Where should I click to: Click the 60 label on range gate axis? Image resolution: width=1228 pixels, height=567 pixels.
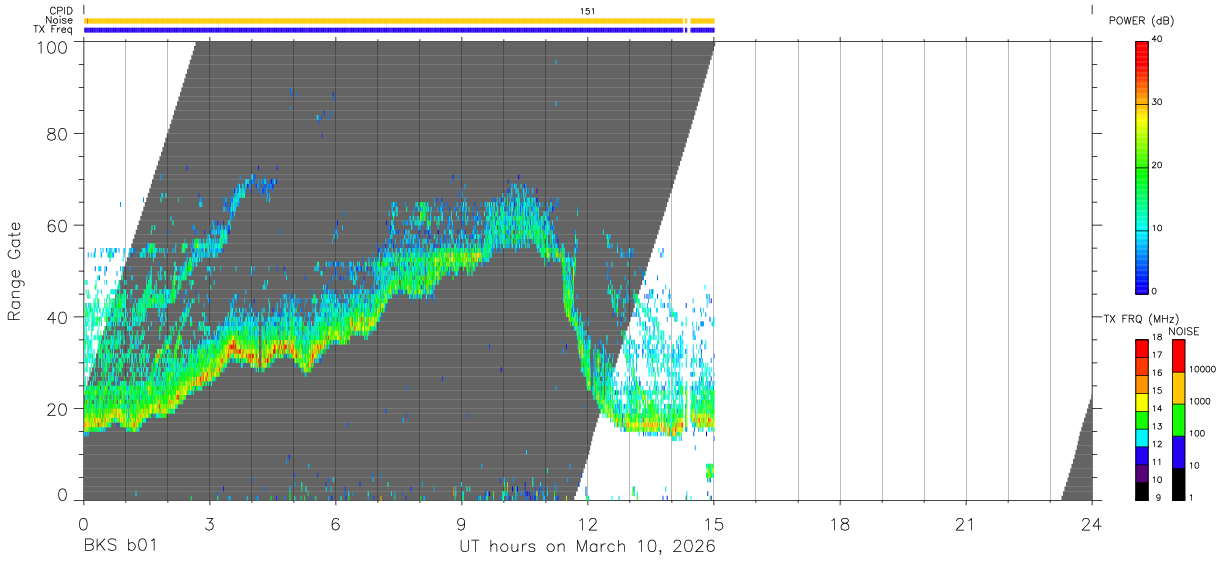click(56, 225)
